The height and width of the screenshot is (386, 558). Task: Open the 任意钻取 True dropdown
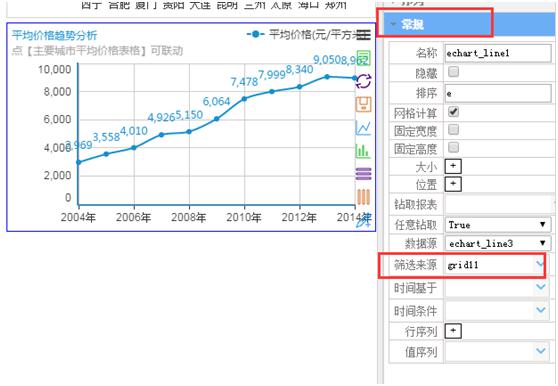pyautogui.click(x=498, y=224)
